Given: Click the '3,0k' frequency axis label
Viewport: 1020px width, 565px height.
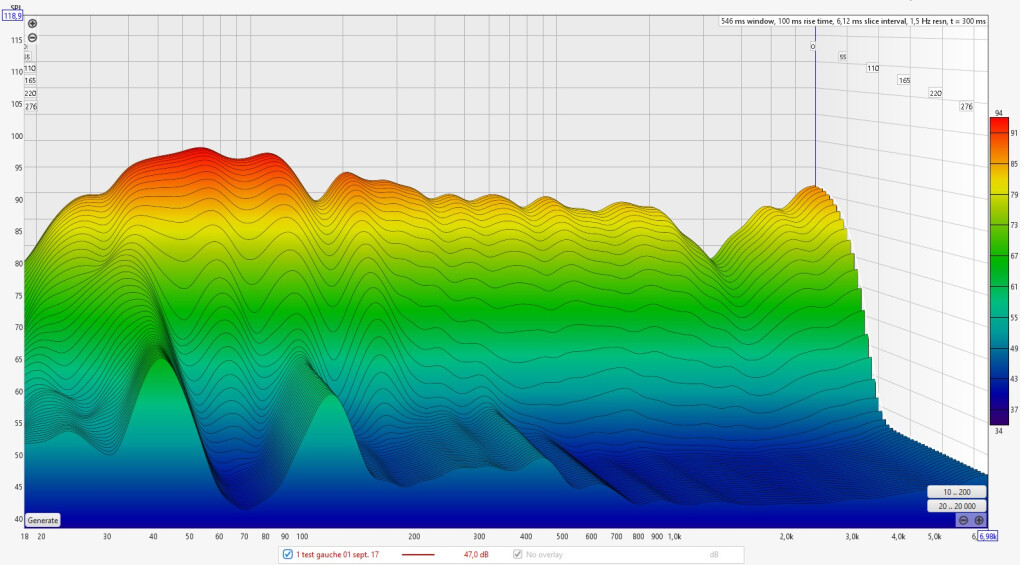Looking at the screenshot, I should tap(852, 537).
